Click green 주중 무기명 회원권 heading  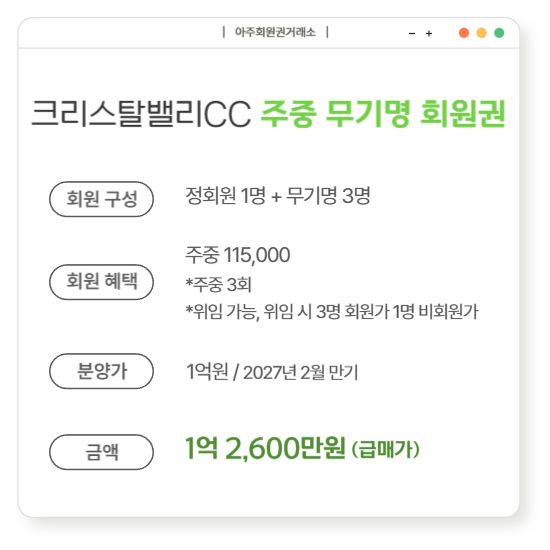pyautogui.click(x=383, y=114)
